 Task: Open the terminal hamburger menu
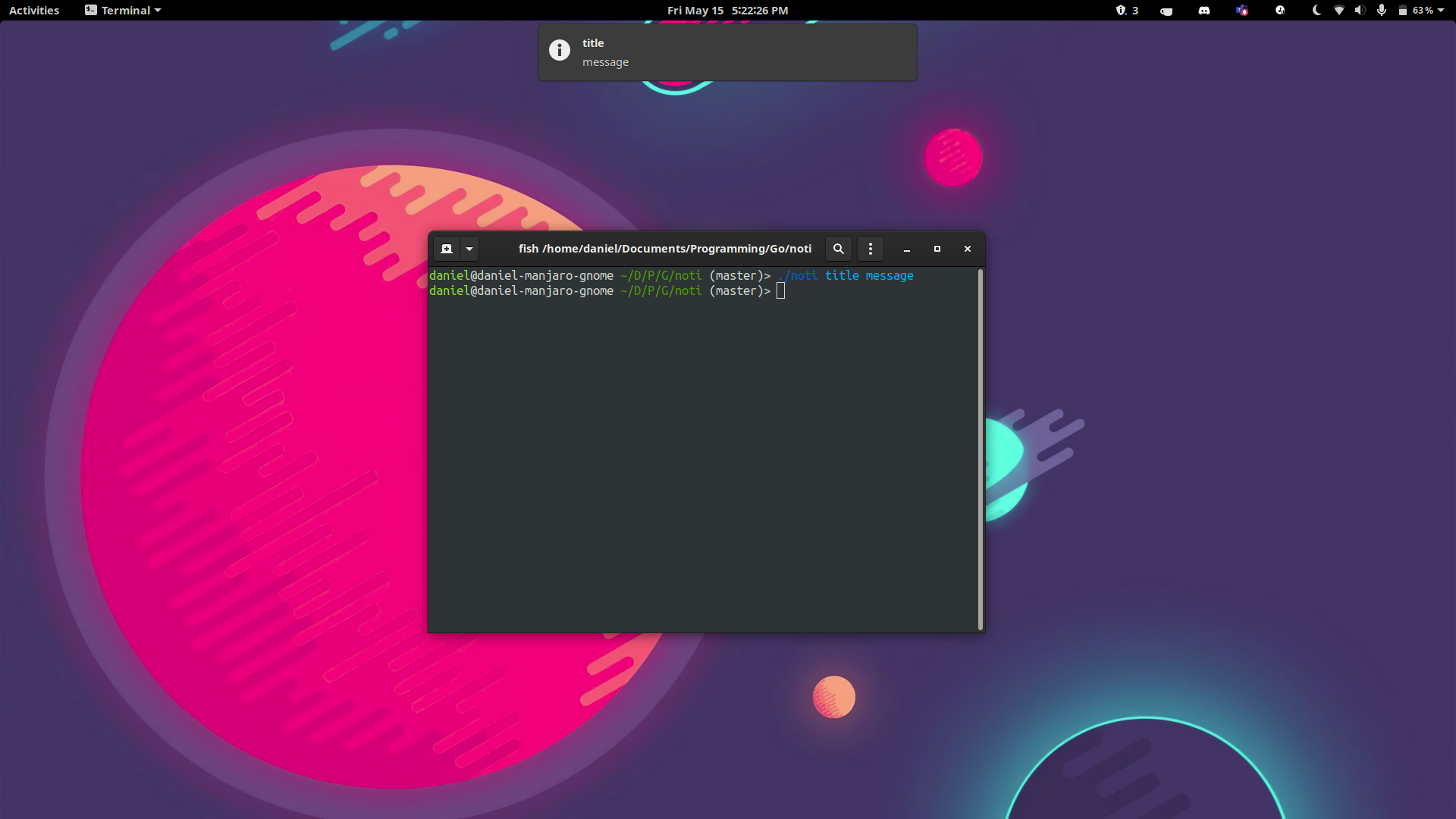point(870,249)
